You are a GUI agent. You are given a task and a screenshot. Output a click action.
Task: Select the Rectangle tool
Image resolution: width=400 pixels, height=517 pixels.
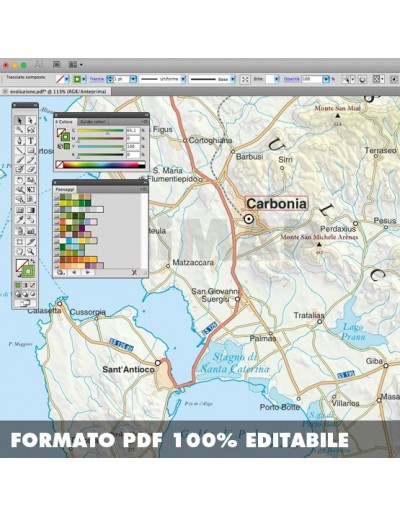coord(31,150)
